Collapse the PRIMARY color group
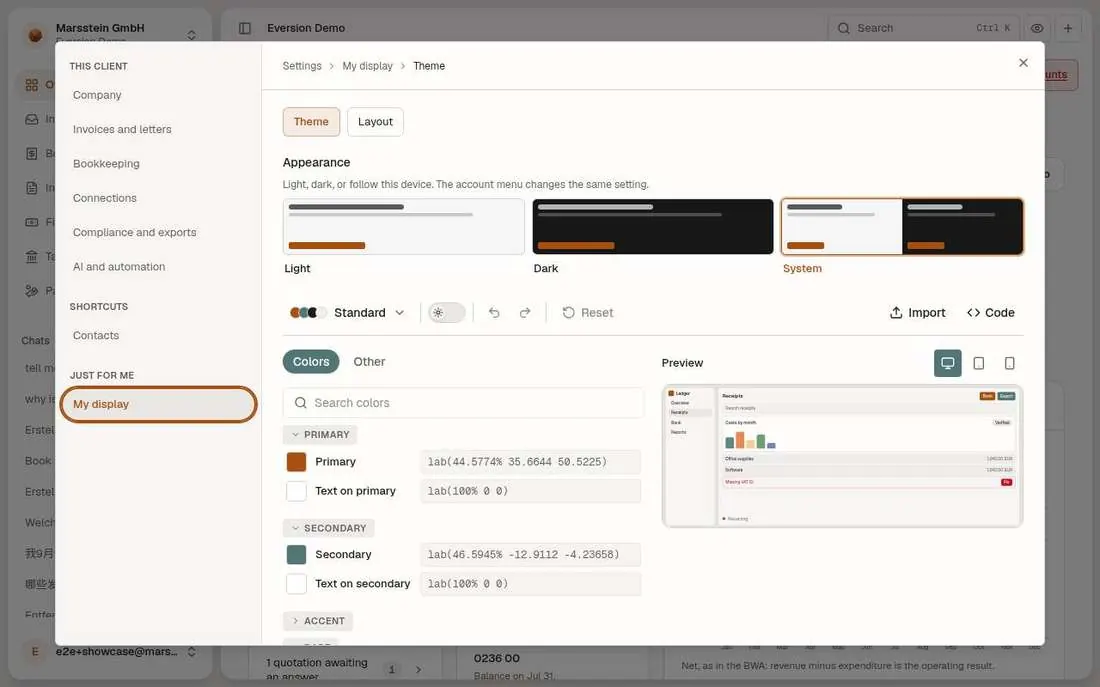This screenshot has width=1100, height=687. [320, 434]
